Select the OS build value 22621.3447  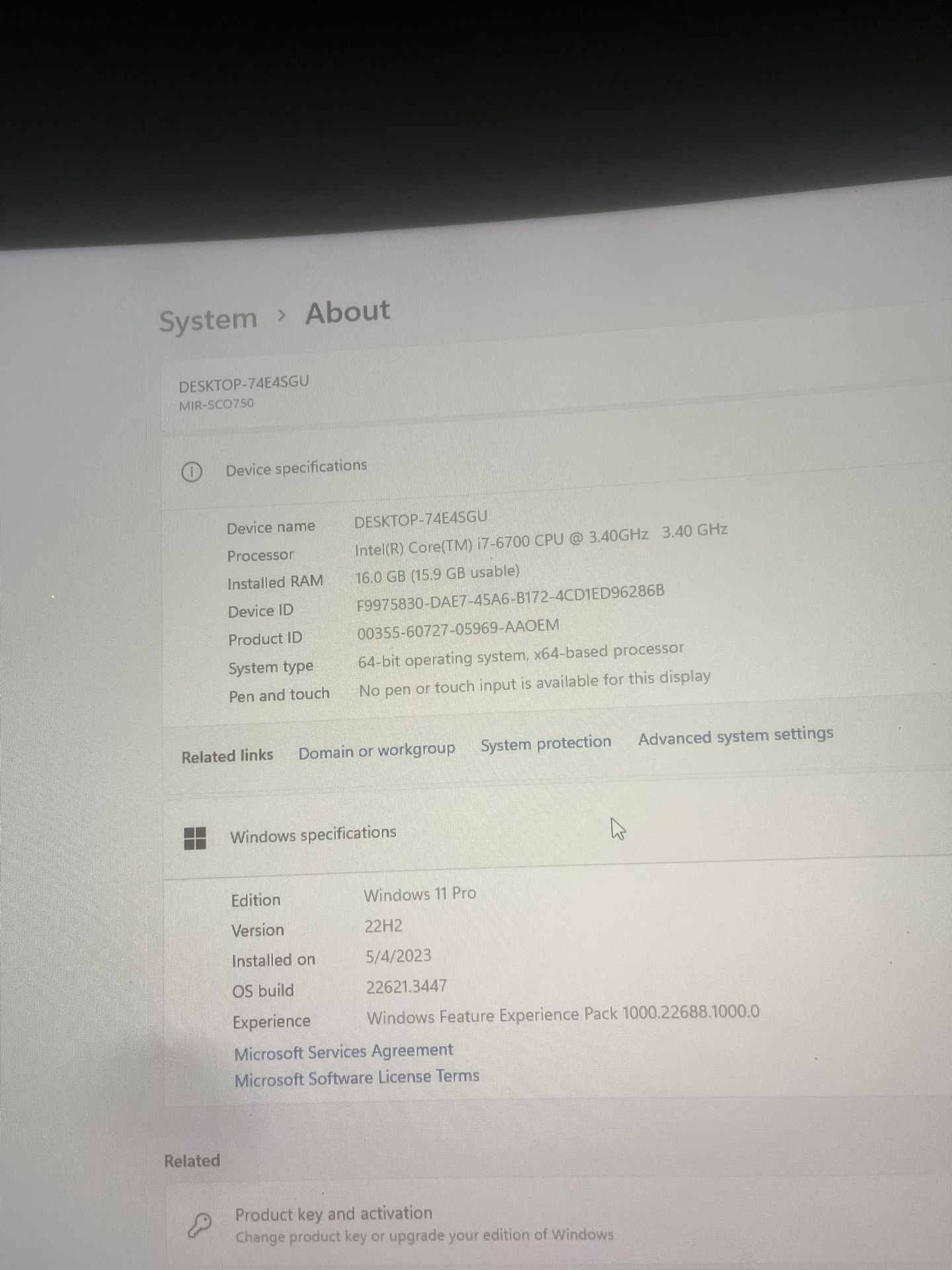pyautogui.click(x=407, y=987)
